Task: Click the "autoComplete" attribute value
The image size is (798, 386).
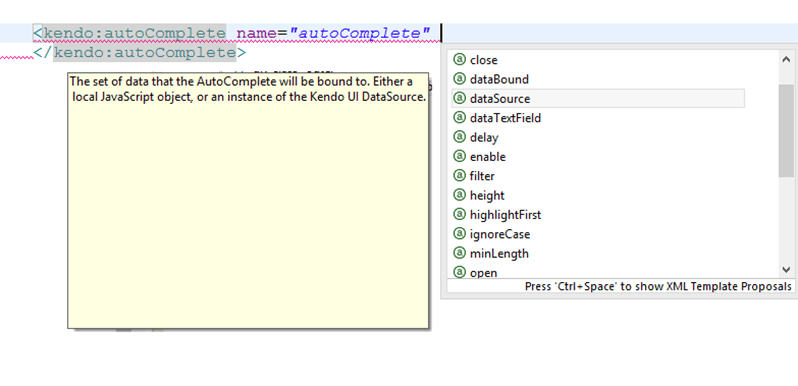Action: click(360, 34)
